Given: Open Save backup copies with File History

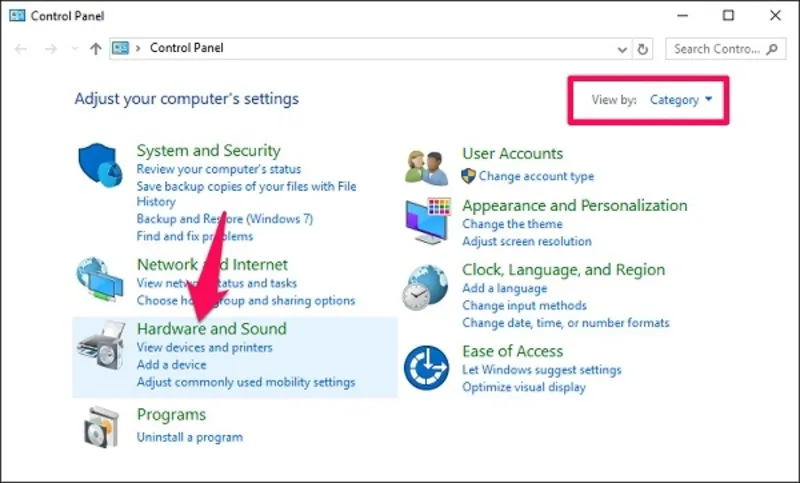Looking at the screenshot, I should pos(246,194).
